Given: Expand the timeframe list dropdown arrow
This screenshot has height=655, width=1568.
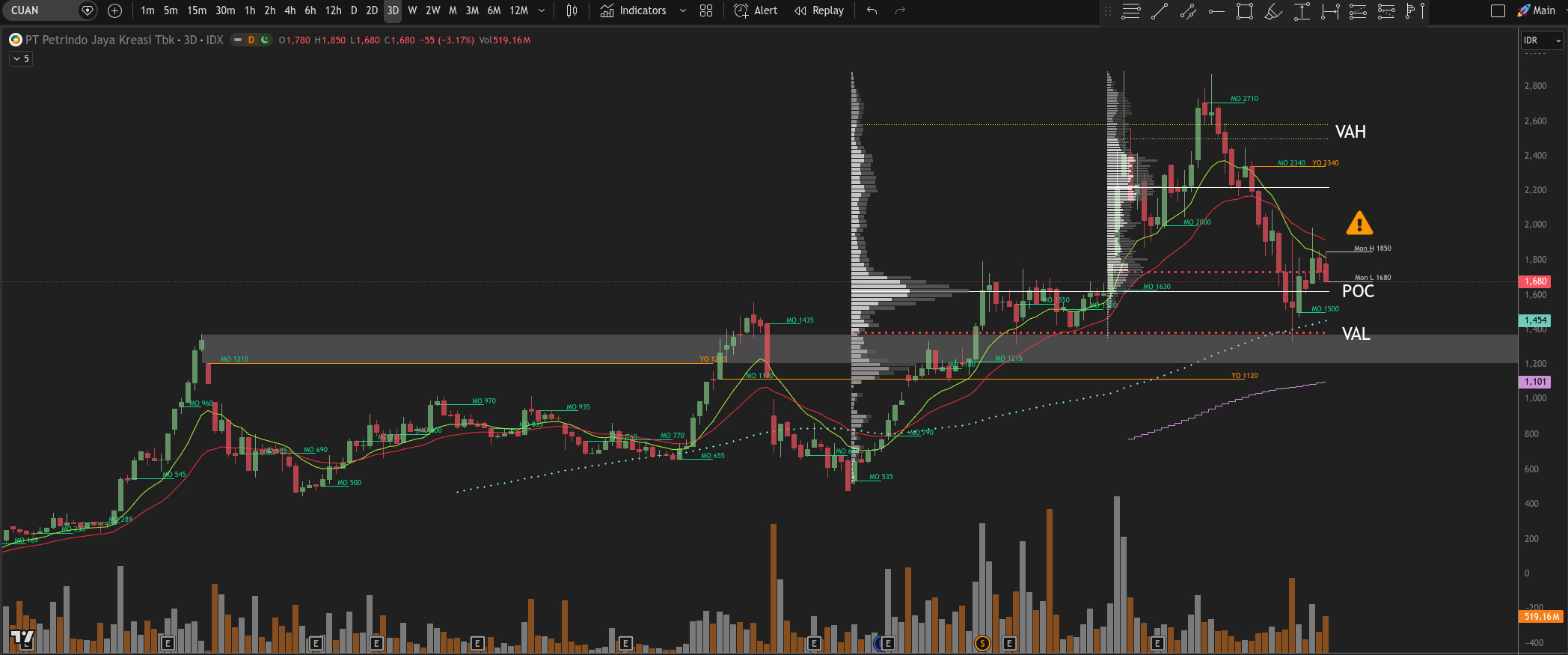Looking at the screenshot, I should [542, 10].
